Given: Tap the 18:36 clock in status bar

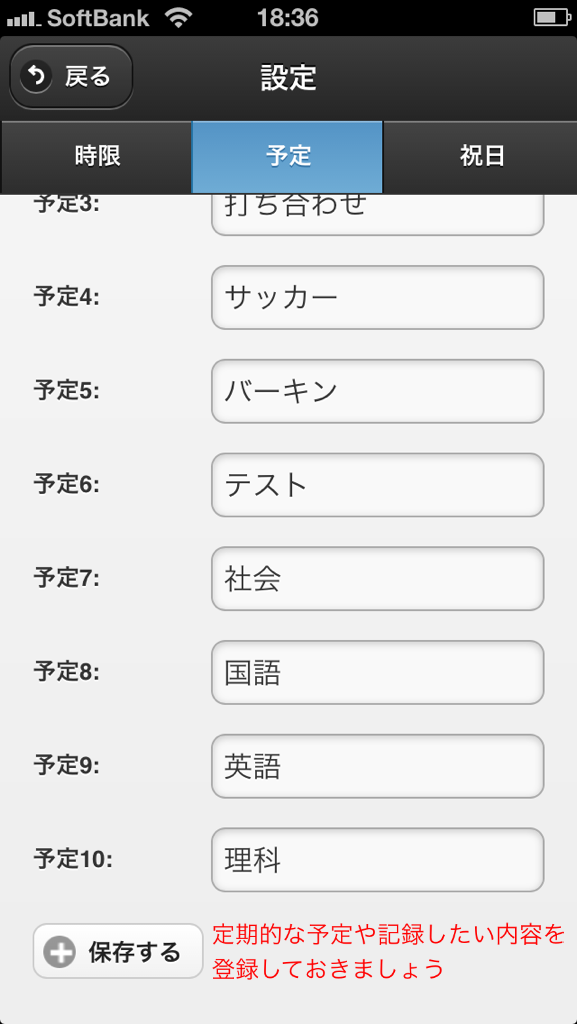Looking at the screenshot, I should [288, 18].
